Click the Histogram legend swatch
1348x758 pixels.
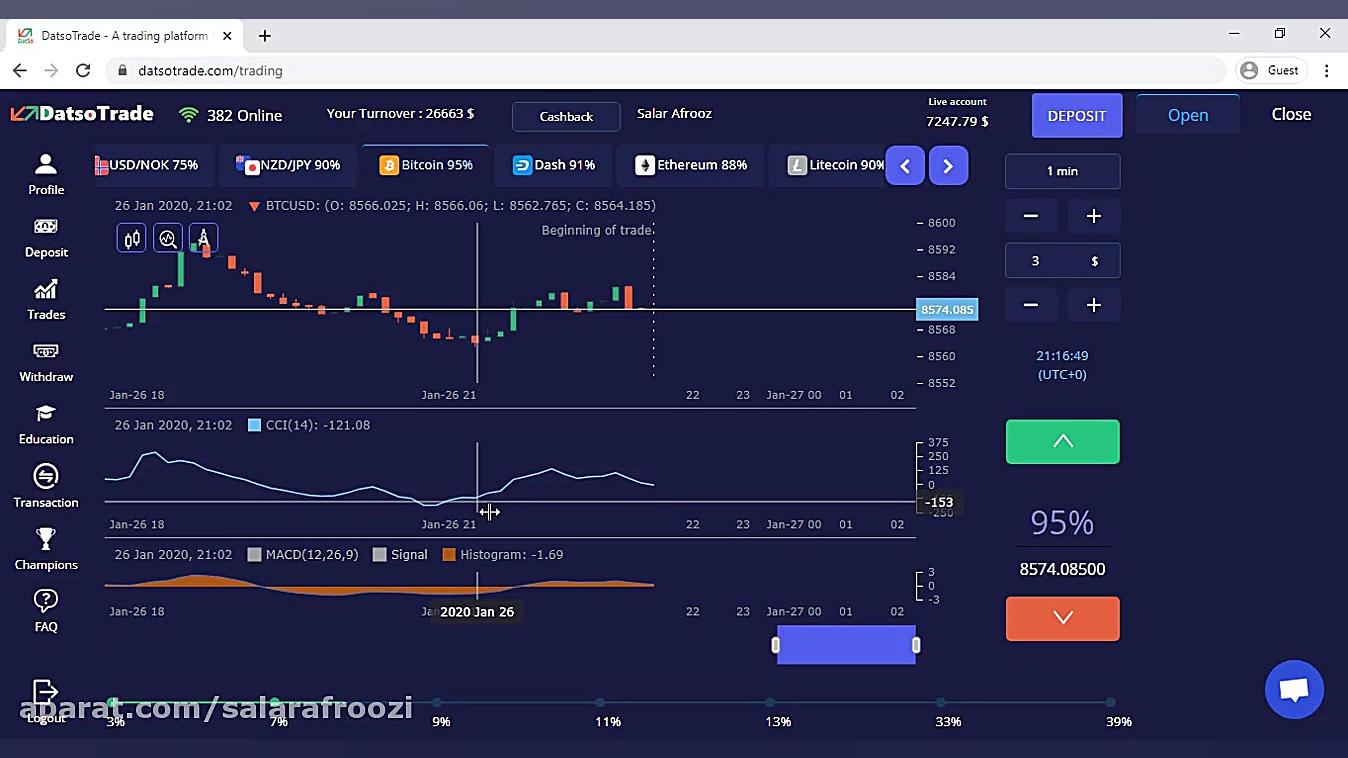point(449,554)
